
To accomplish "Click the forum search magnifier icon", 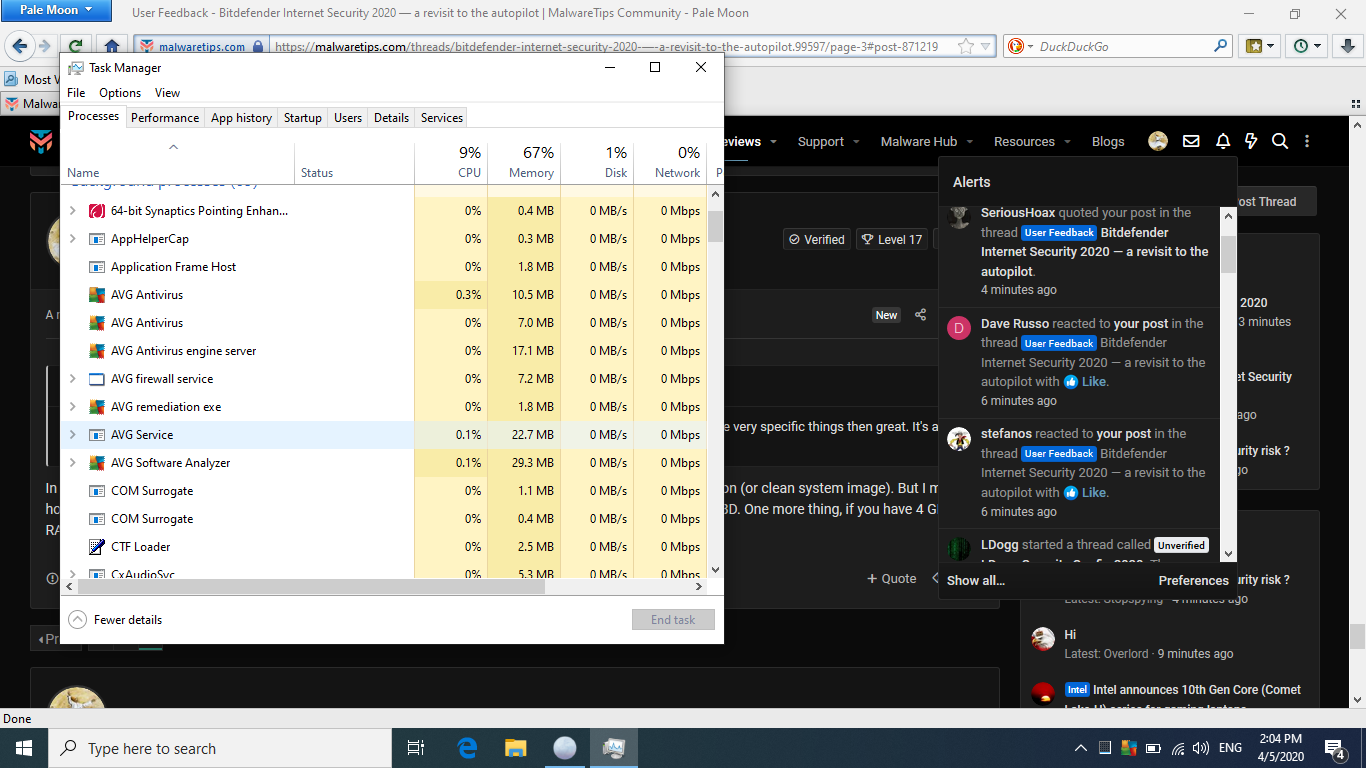I will tap(1279, 142).
